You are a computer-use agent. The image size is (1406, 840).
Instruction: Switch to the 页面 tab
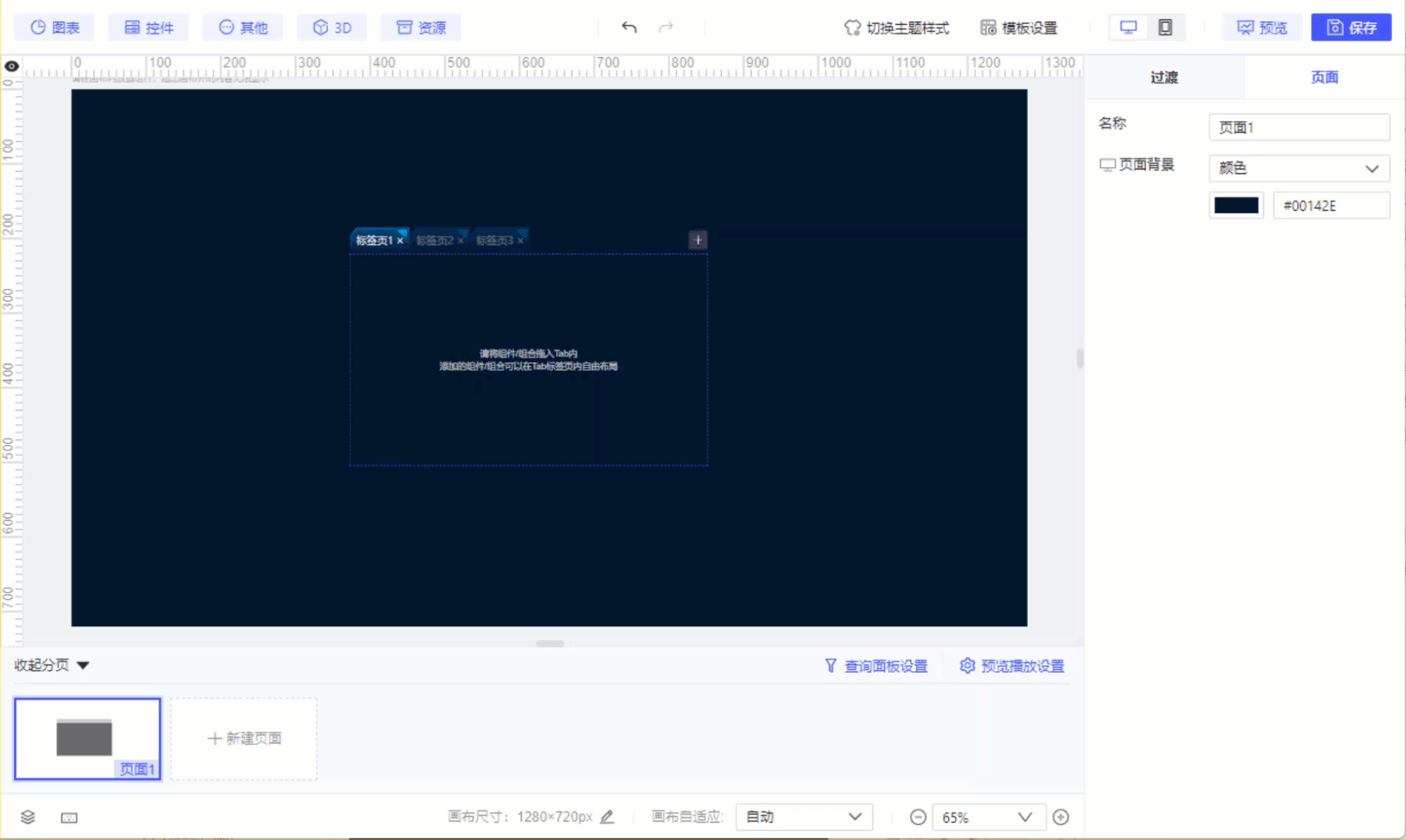tap(1323, 77)
